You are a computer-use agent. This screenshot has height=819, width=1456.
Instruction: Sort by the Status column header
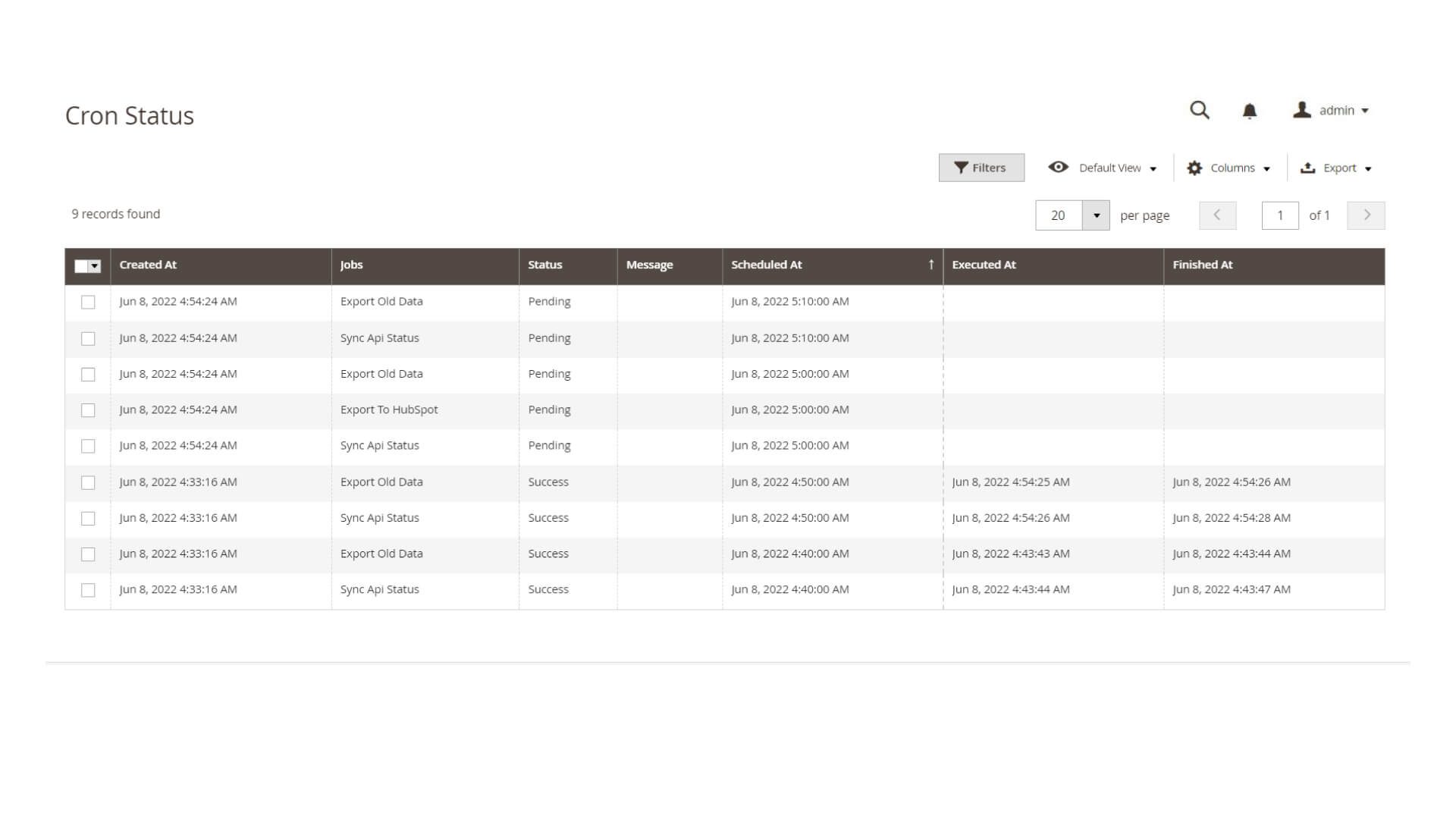pos(544,265)
